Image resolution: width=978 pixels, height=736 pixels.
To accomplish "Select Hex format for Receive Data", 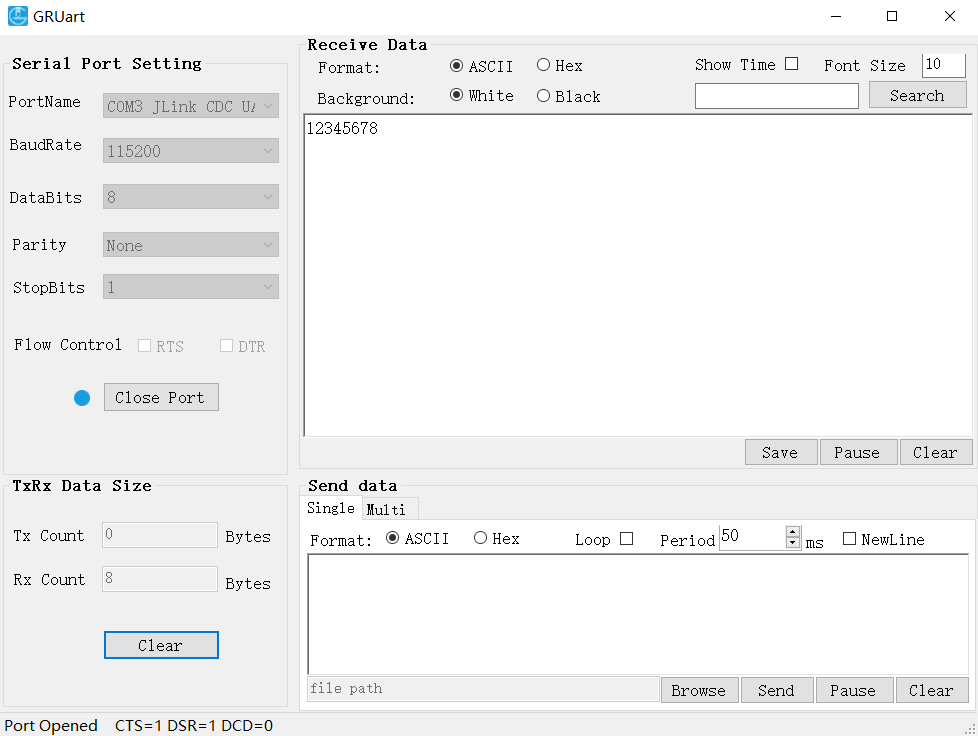I will [x=544, y=65].
